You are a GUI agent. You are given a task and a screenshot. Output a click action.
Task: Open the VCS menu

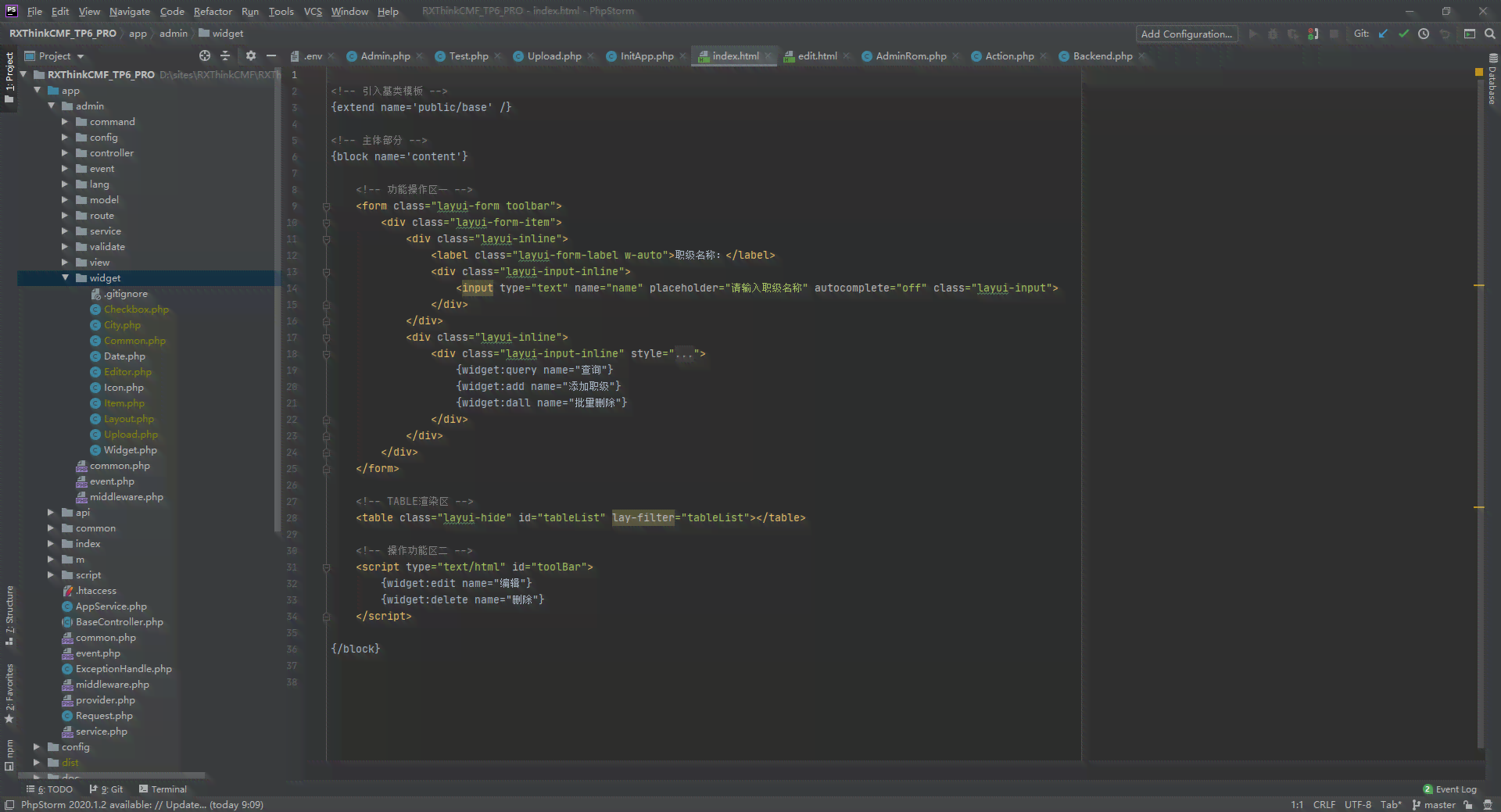[x=313, y=11]
